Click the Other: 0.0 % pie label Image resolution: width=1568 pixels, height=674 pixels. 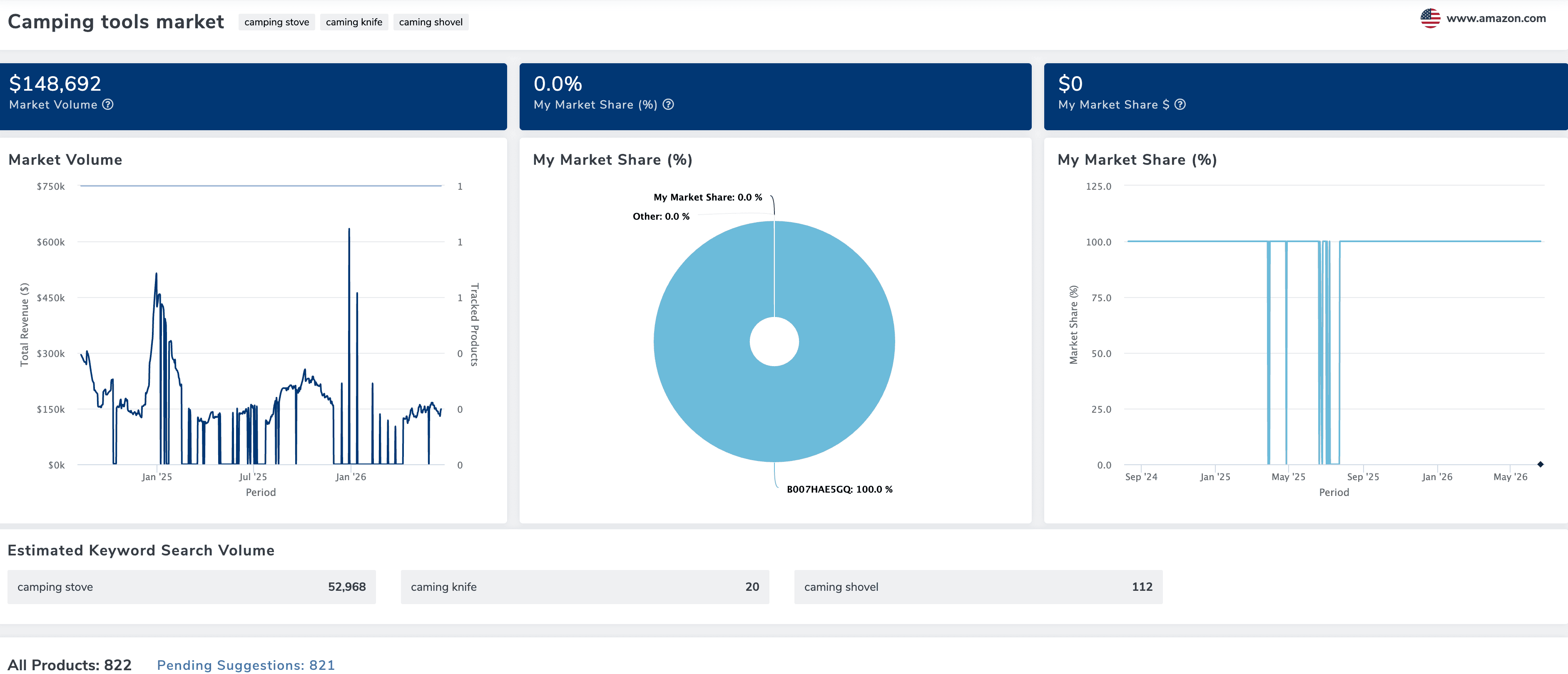661,217
